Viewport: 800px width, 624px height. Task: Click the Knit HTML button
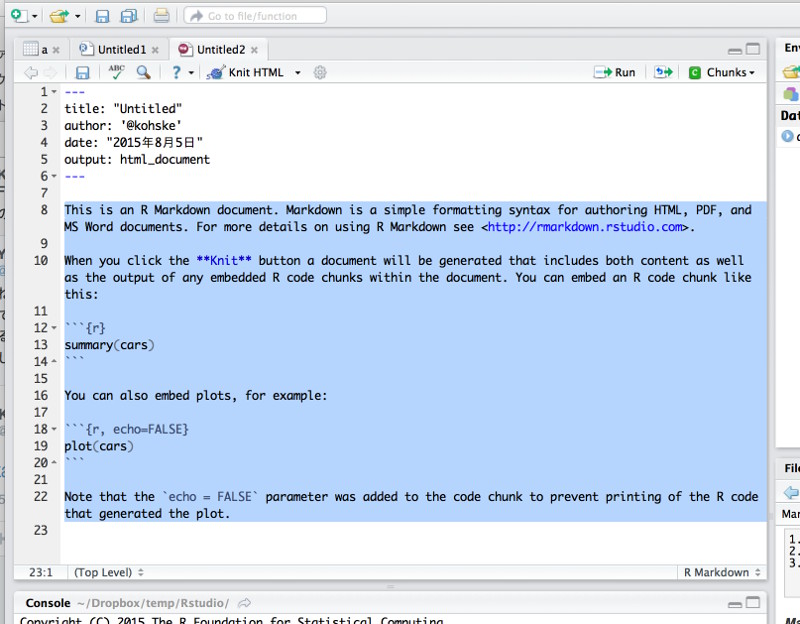click(x=245, y=72)
